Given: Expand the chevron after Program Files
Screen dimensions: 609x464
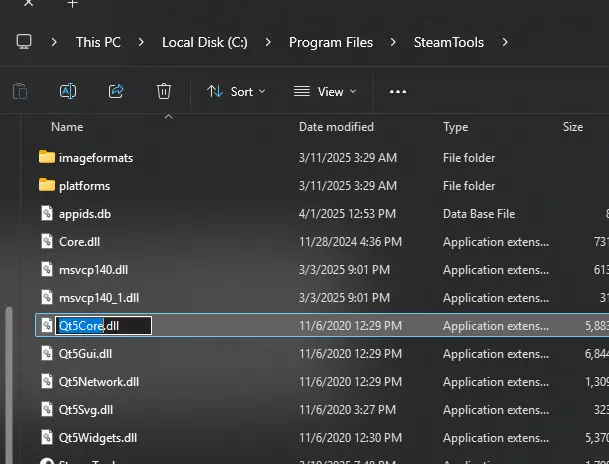Looking at the screenshot, I should (393, 42).
